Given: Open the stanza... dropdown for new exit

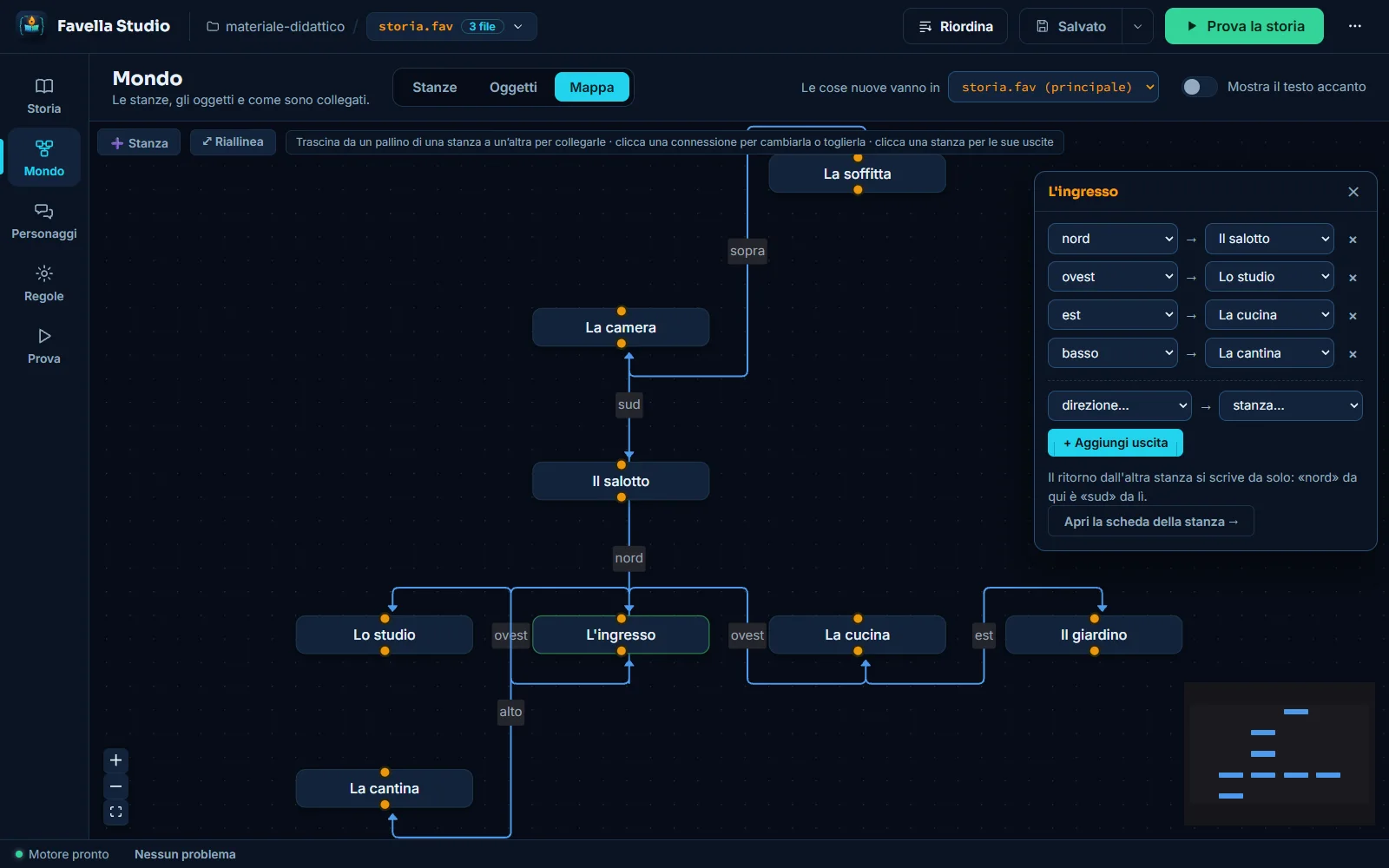Looking at the screenshot, I should coord(1291,405).
